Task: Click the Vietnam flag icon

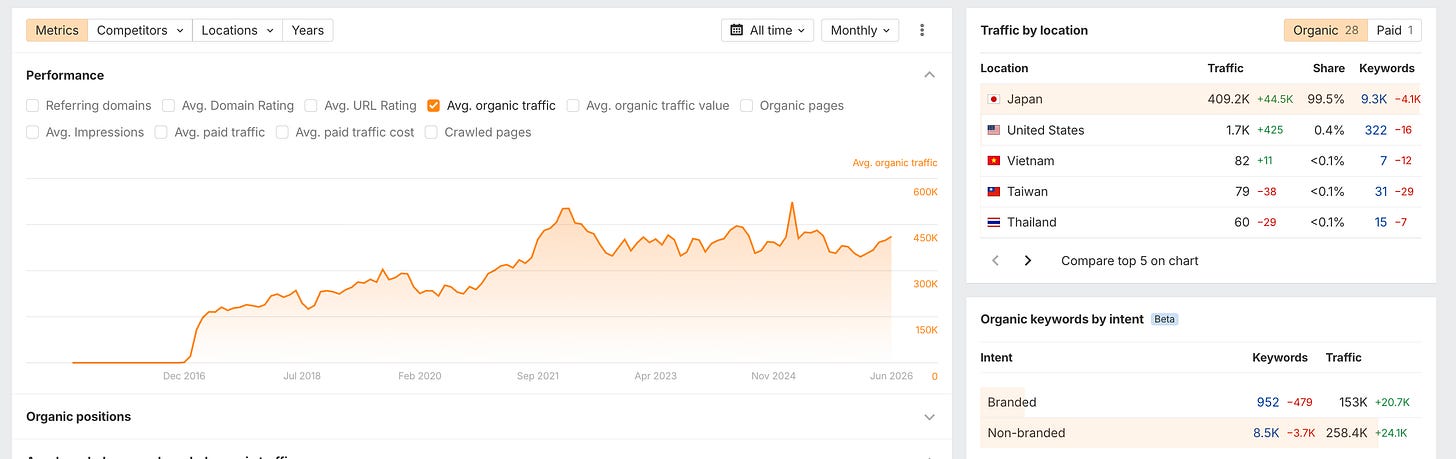Action: tap(994, 161)
